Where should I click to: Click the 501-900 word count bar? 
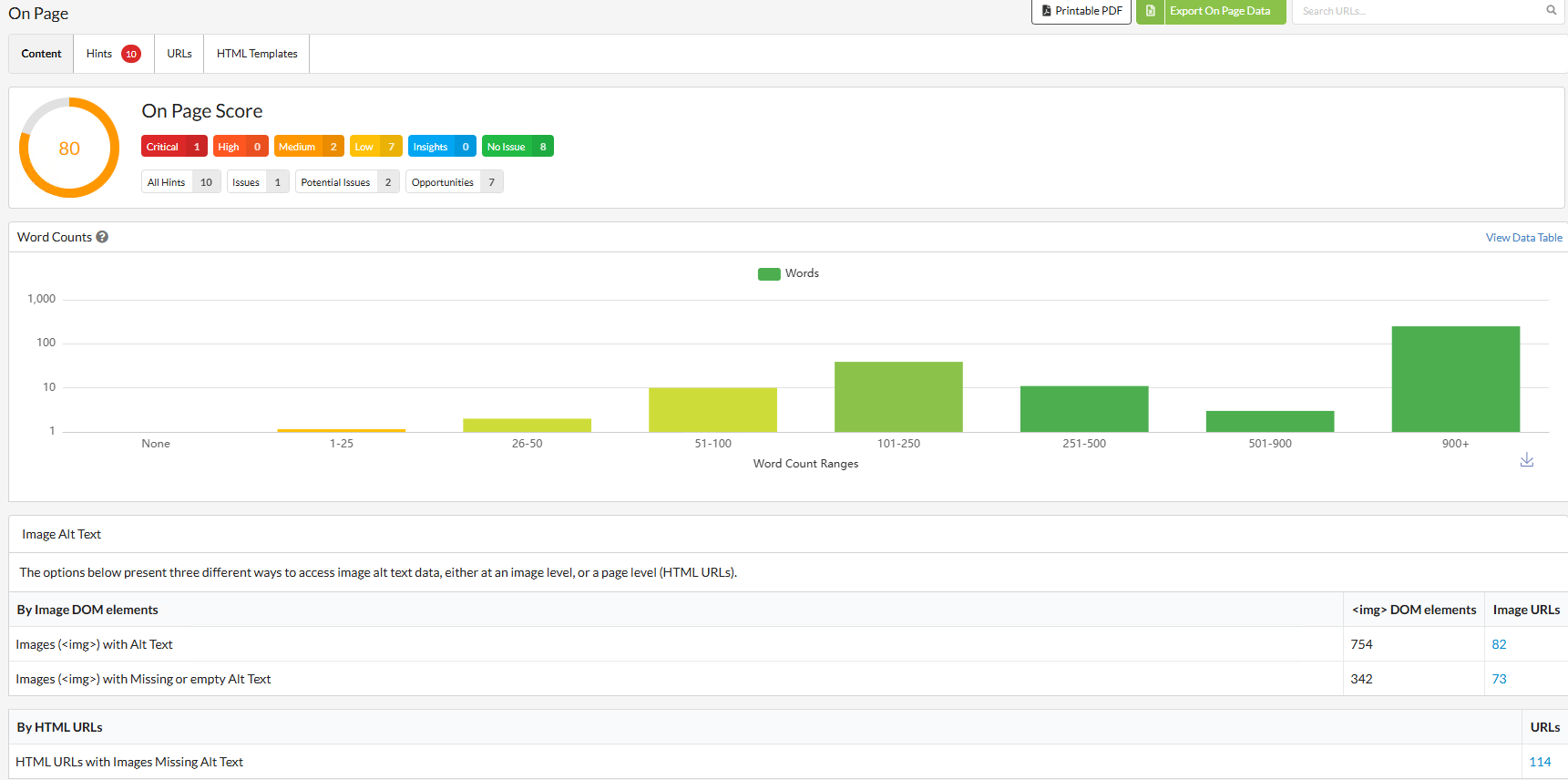point(1270,421)
